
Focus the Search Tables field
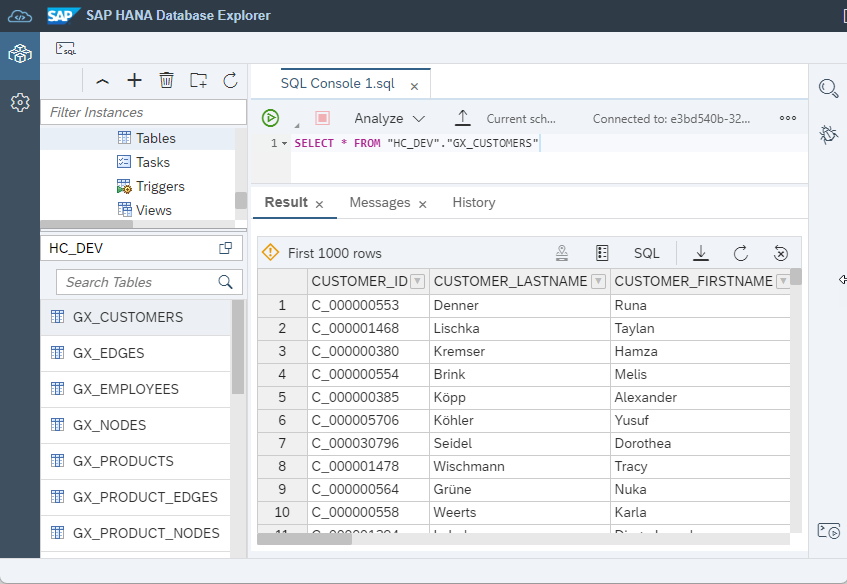click(x=149, y=282)
